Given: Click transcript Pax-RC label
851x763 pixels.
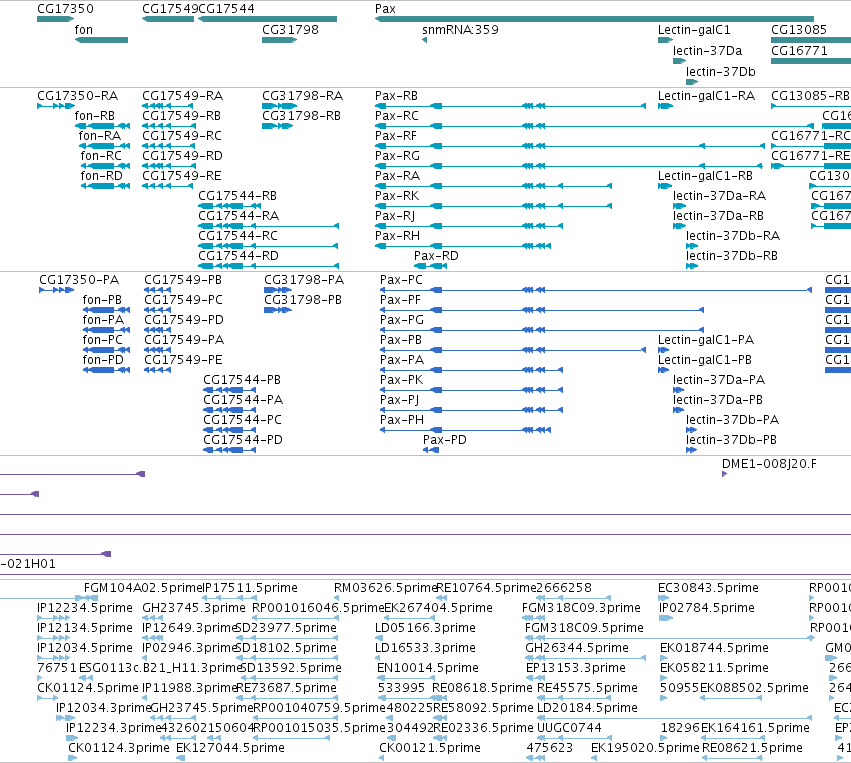Looking at the screenshot, I should 397,116.
